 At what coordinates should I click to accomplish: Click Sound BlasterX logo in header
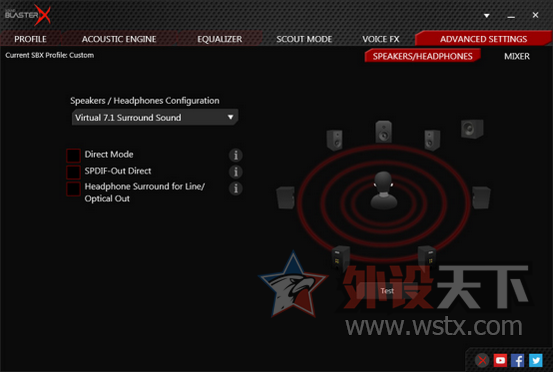(28, 15)
